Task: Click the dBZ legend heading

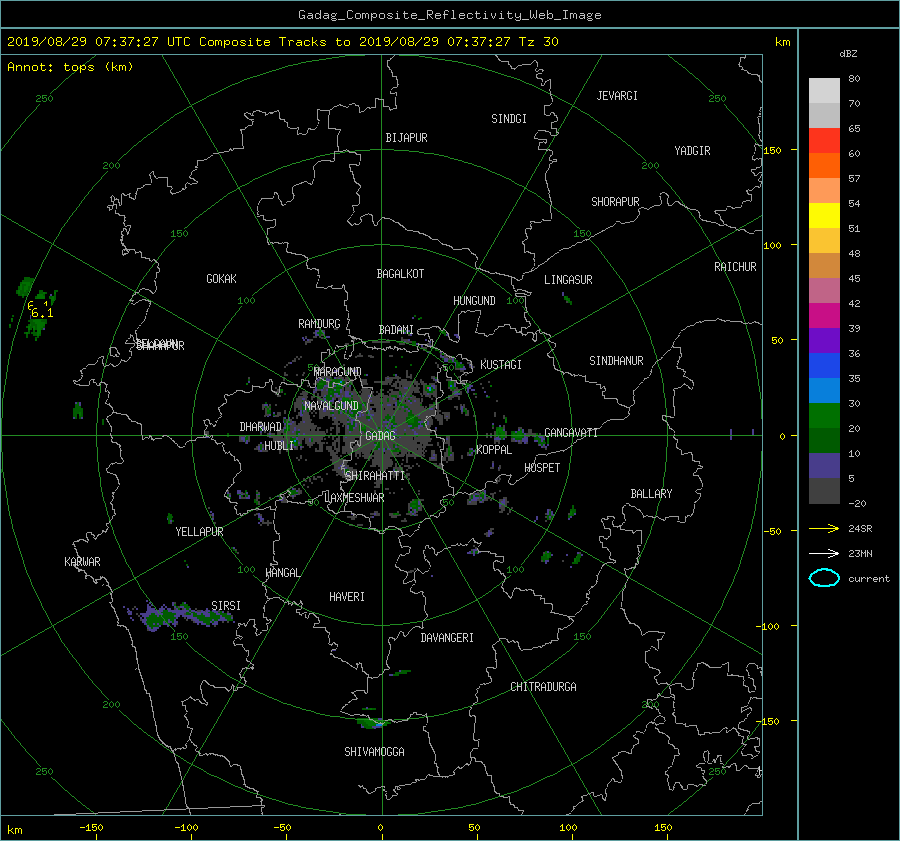Action: (x=848, y=54)
